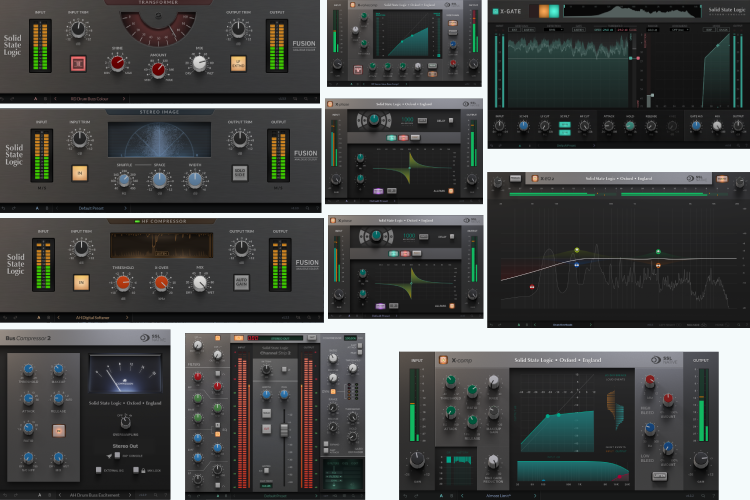Select the red filter band node in X-EQ 2
This screenshot has width=750, height=500.
tap(532, 287)
